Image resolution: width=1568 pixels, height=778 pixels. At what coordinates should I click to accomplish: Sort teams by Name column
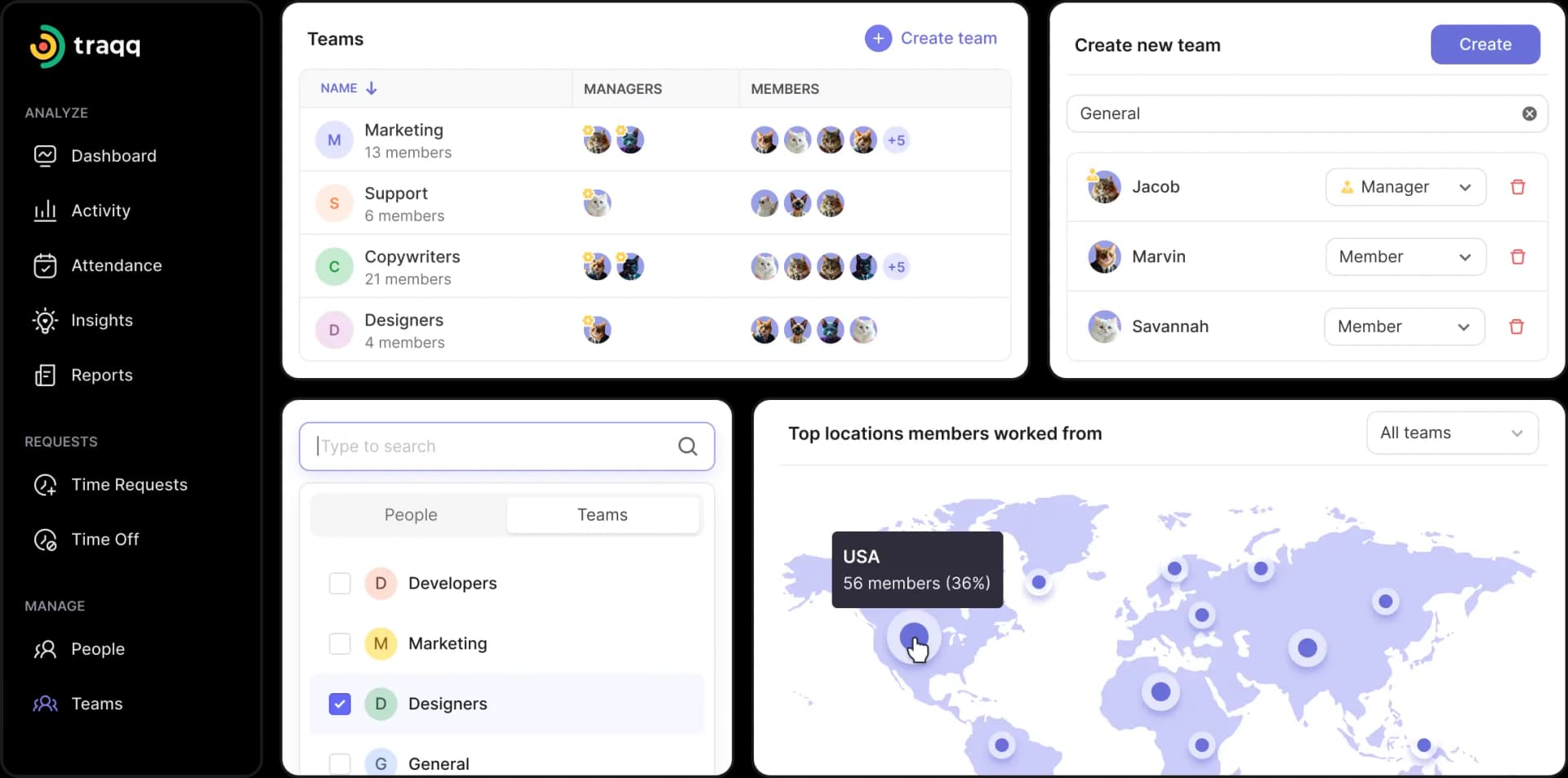click(348, 88)
